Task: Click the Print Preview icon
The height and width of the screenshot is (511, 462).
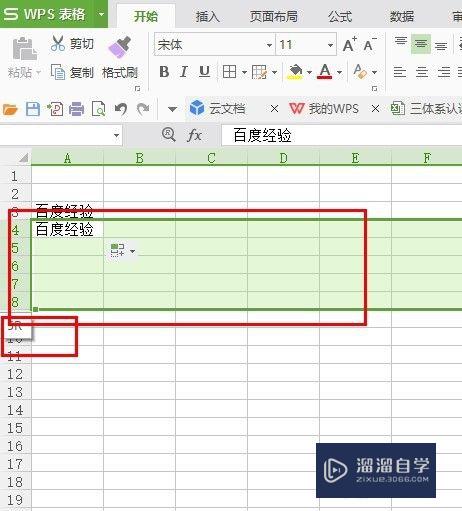Action: tap(99, 109)
